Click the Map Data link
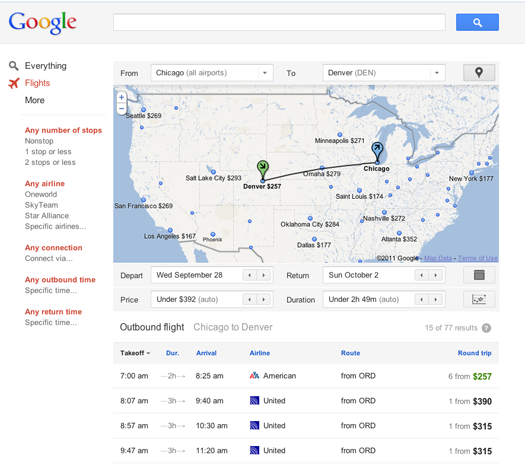Viewport: 525px width, 468px height. coord(438,258)
